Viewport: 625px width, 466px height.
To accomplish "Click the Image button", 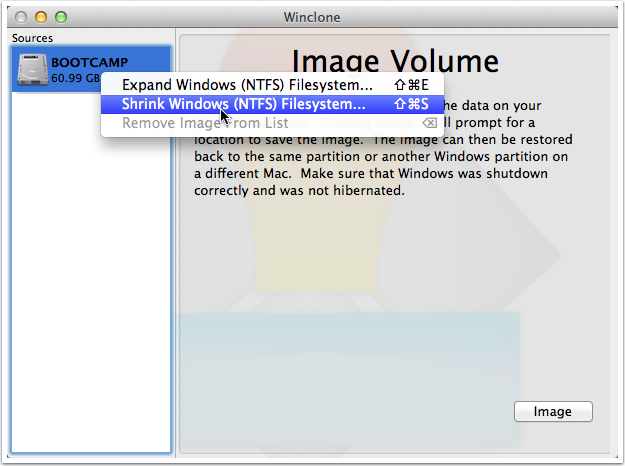I will click(x=553, y=411).
